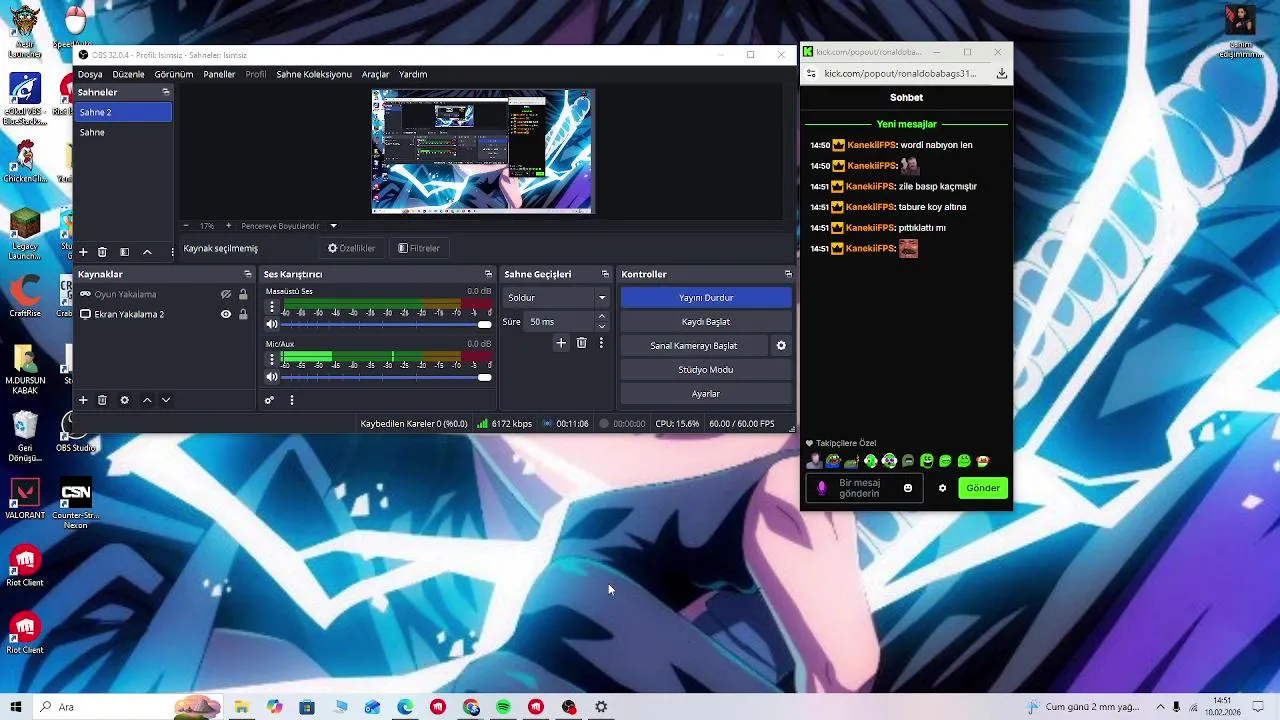This screenshot has width=1280, height=720.
Task: Delete the selected scene with the Sahneler trash icon
Action: click(x=102, y=252)
